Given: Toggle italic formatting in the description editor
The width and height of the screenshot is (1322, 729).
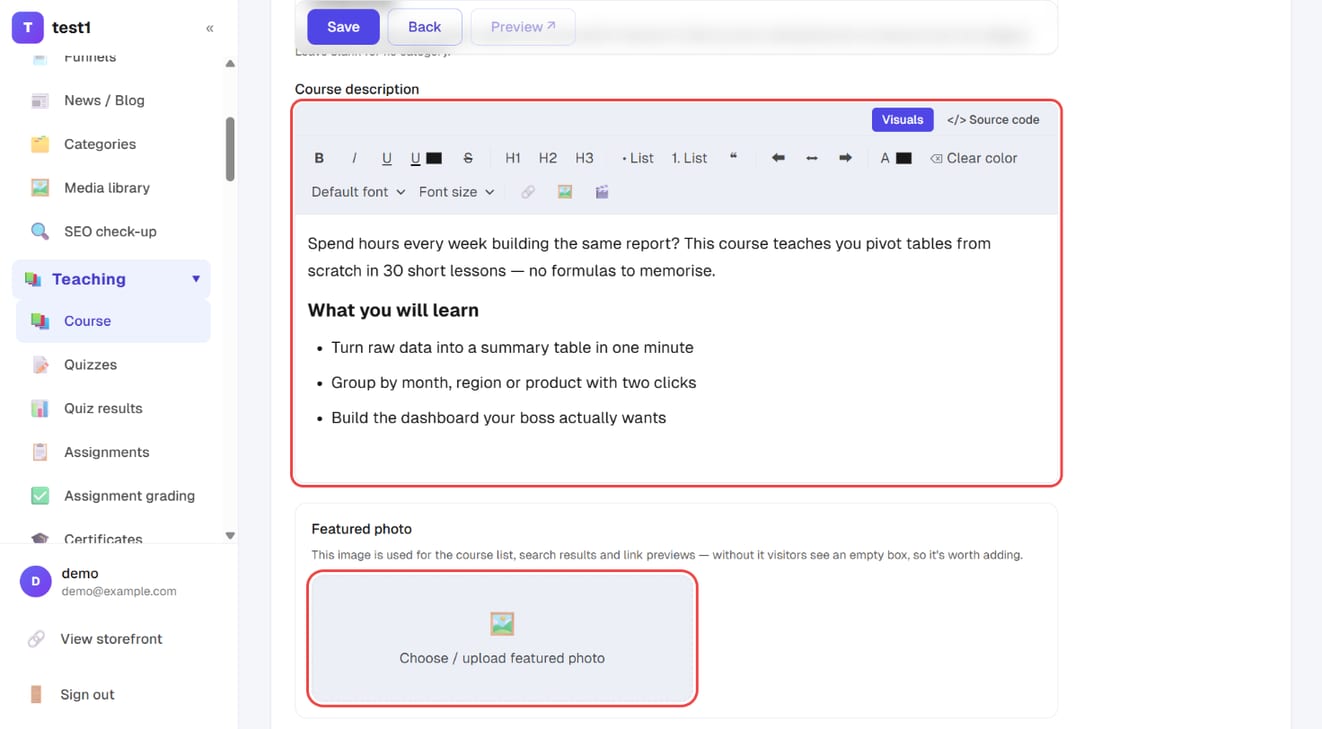Looking at the screenshot, I should (x=353, y=158).
